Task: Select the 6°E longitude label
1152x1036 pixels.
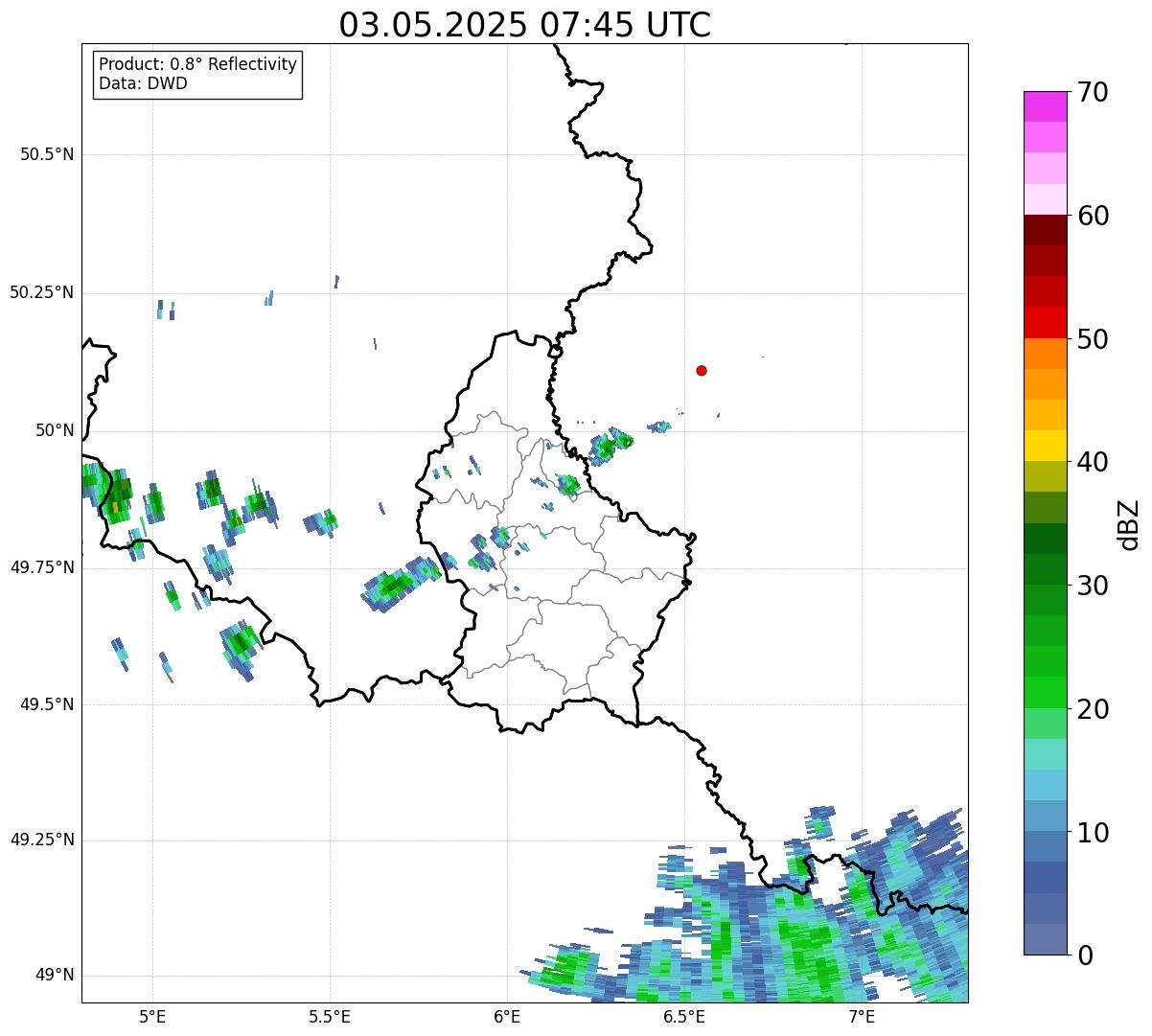Action: pyautogui.click(x=507, y=1017)
